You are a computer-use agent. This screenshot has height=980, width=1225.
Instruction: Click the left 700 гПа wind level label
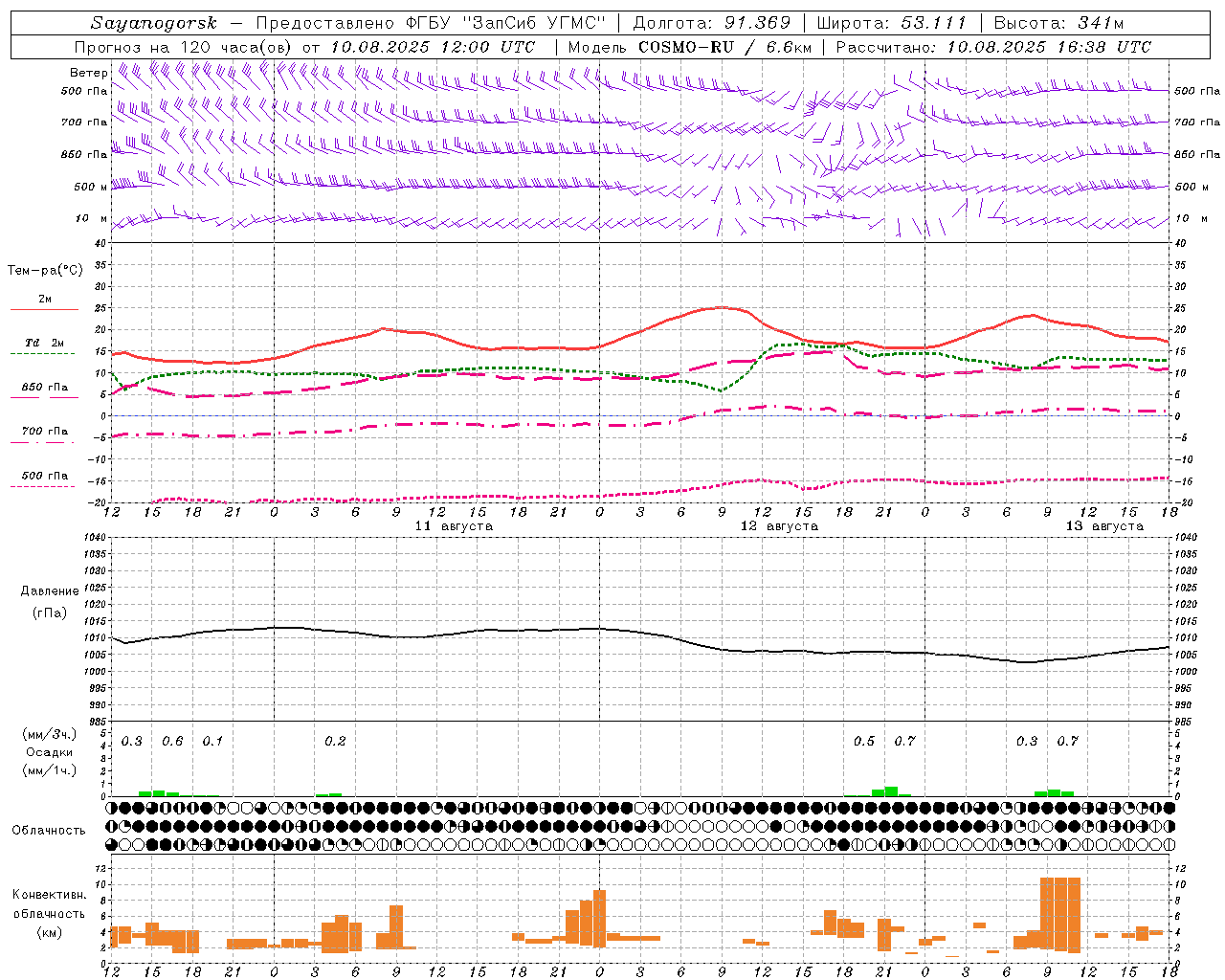pos(84,122)
